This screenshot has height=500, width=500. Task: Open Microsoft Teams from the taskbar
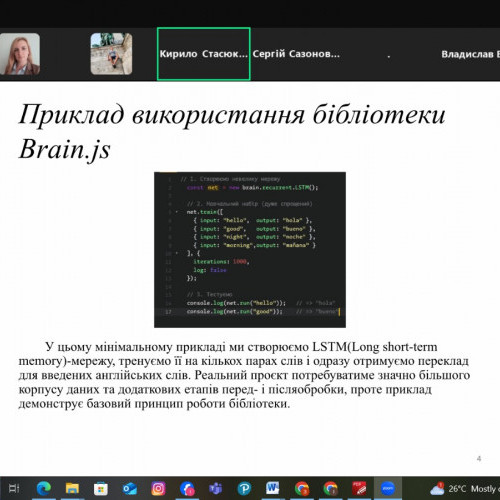(x=216, y=489)
